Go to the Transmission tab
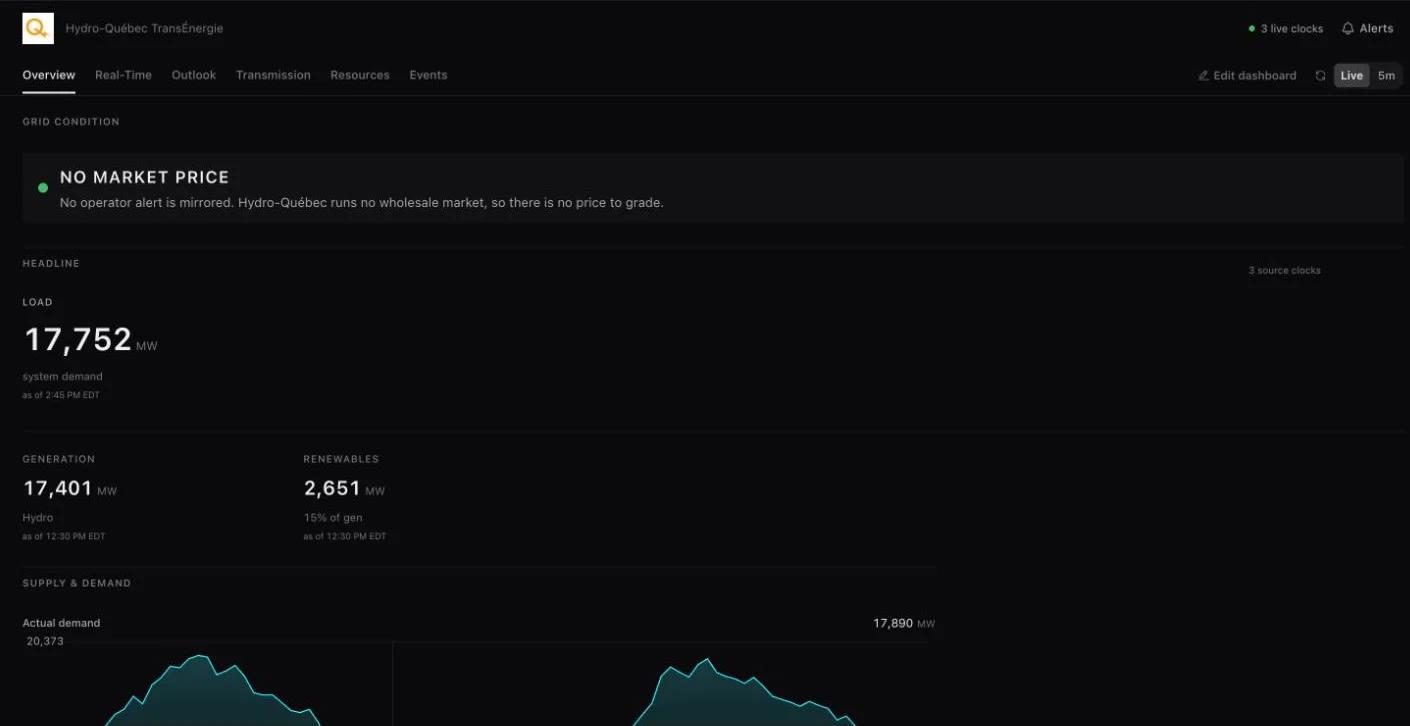 tap(273, 75)
